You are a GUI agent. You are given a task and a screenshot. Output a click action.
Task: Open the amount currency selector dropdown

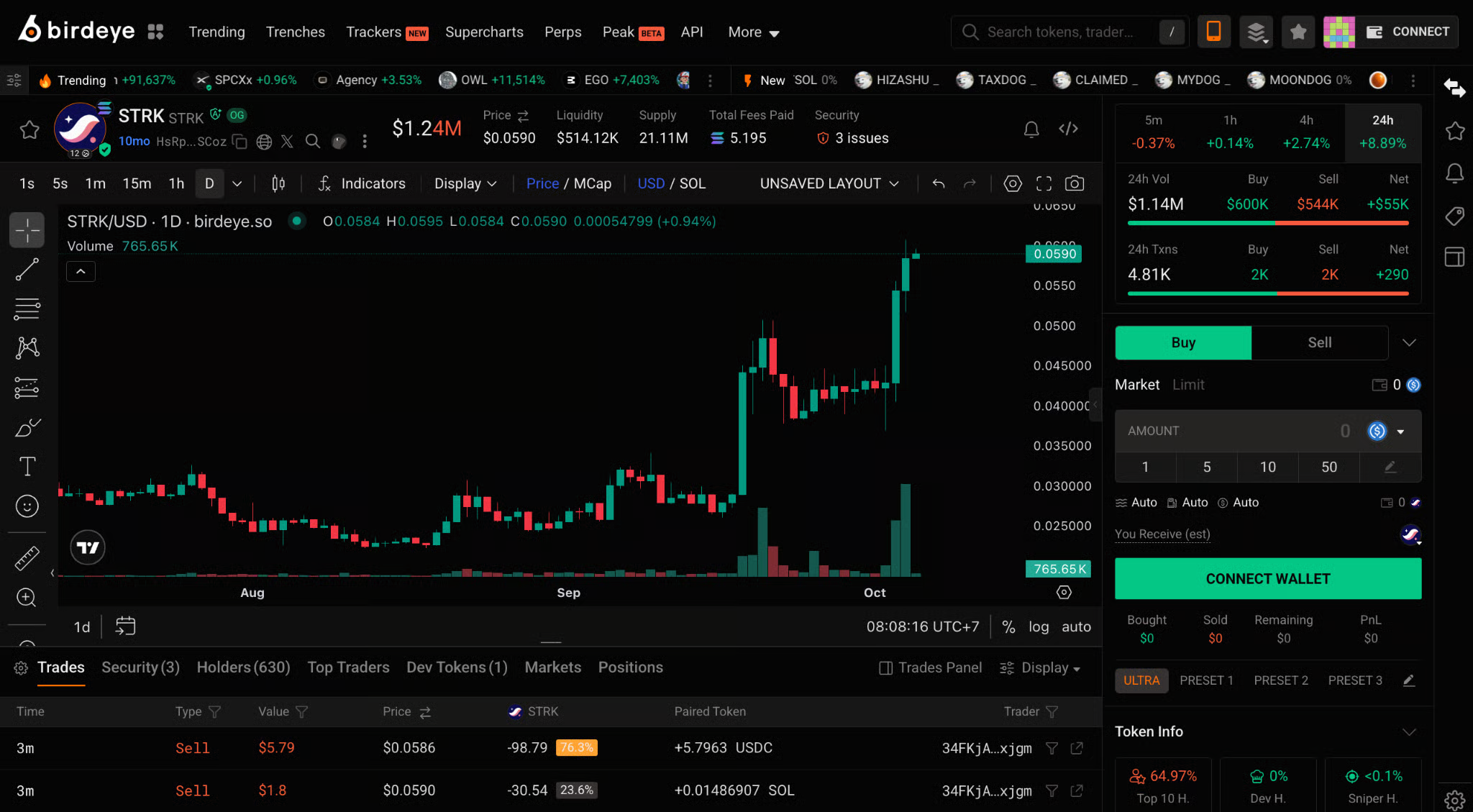1387,431
